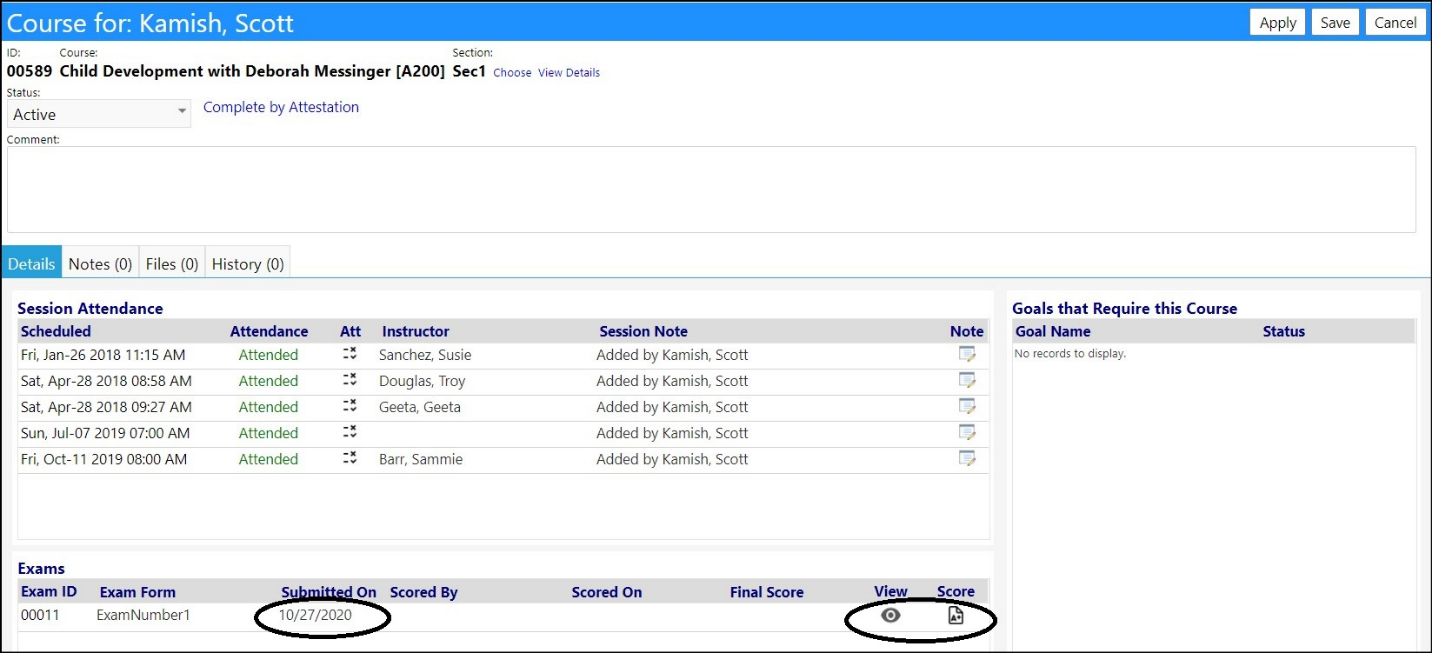
Task: Open the View Details link
Action: (569, 73)
